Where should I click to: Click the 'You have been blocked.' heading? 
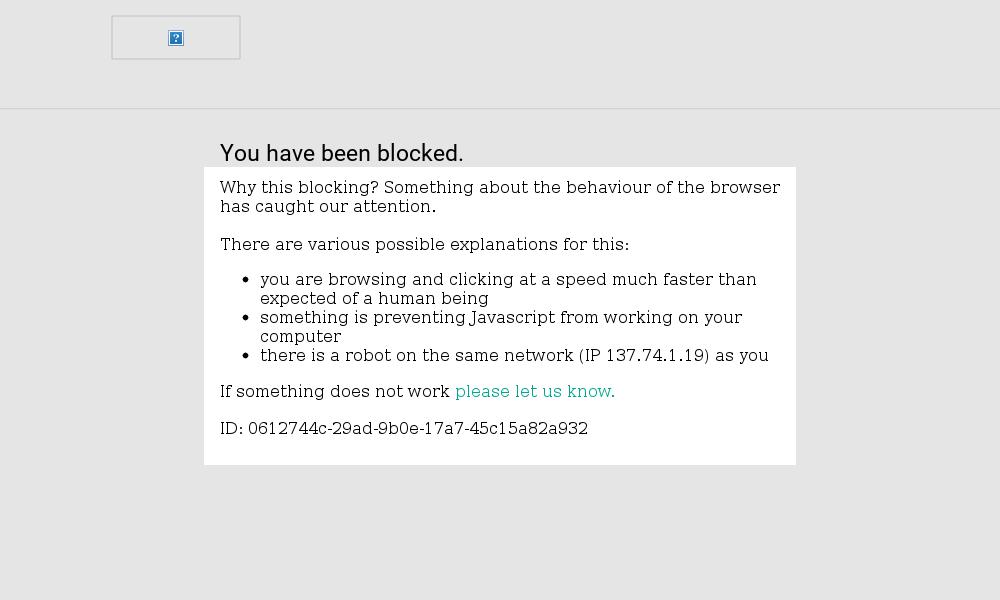coord(341,153)
